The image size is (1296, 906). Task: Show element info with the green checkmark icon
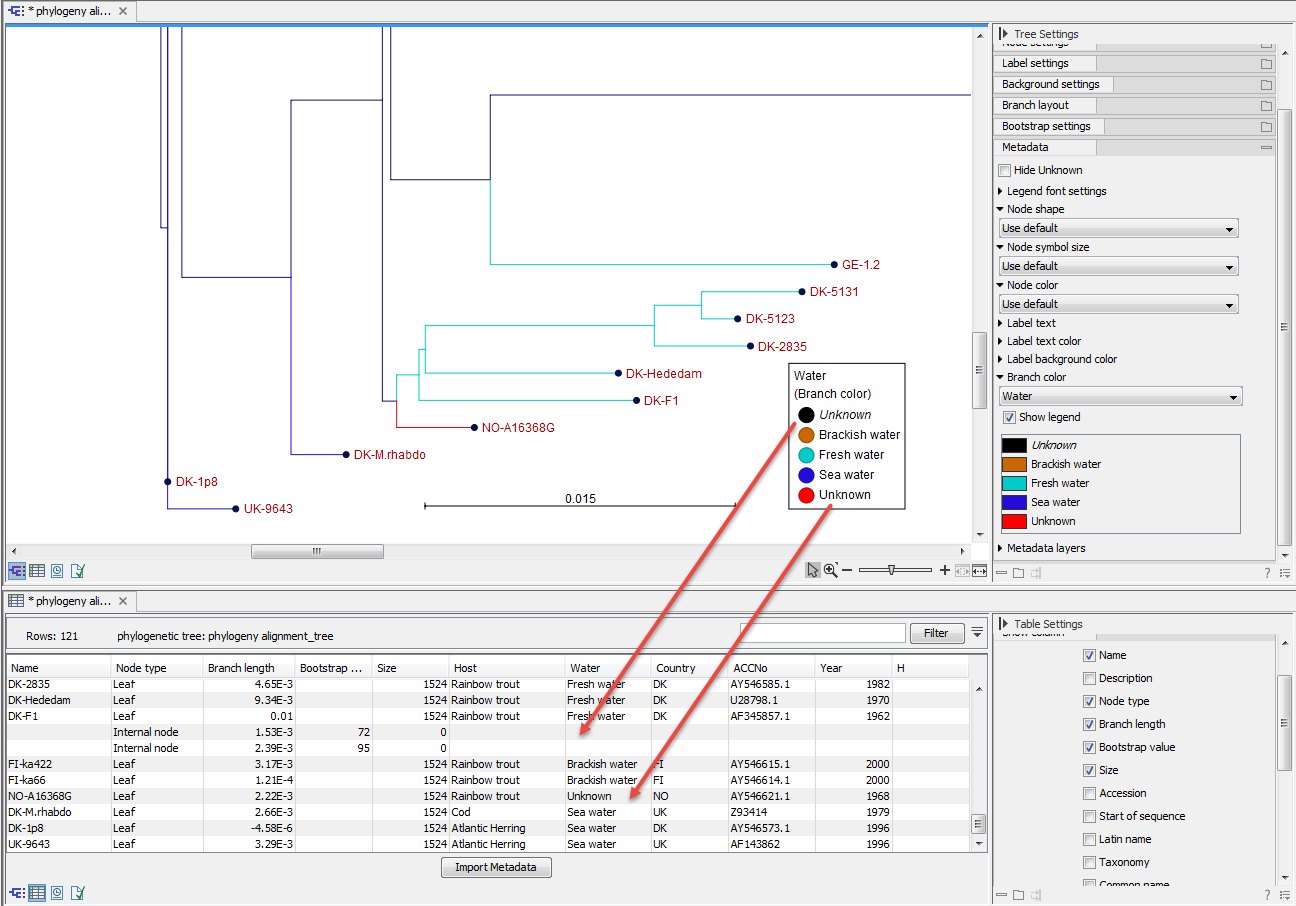[77, 570]
